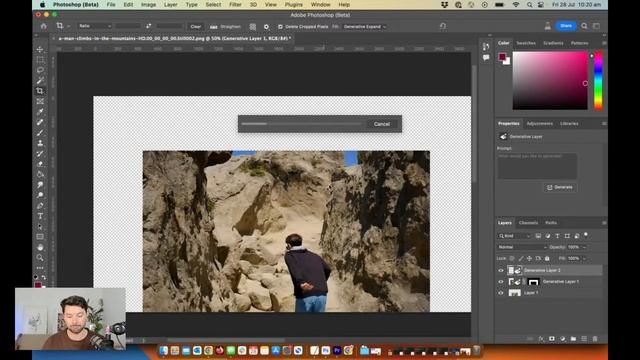Open the History panel icon

coord(486,47)
